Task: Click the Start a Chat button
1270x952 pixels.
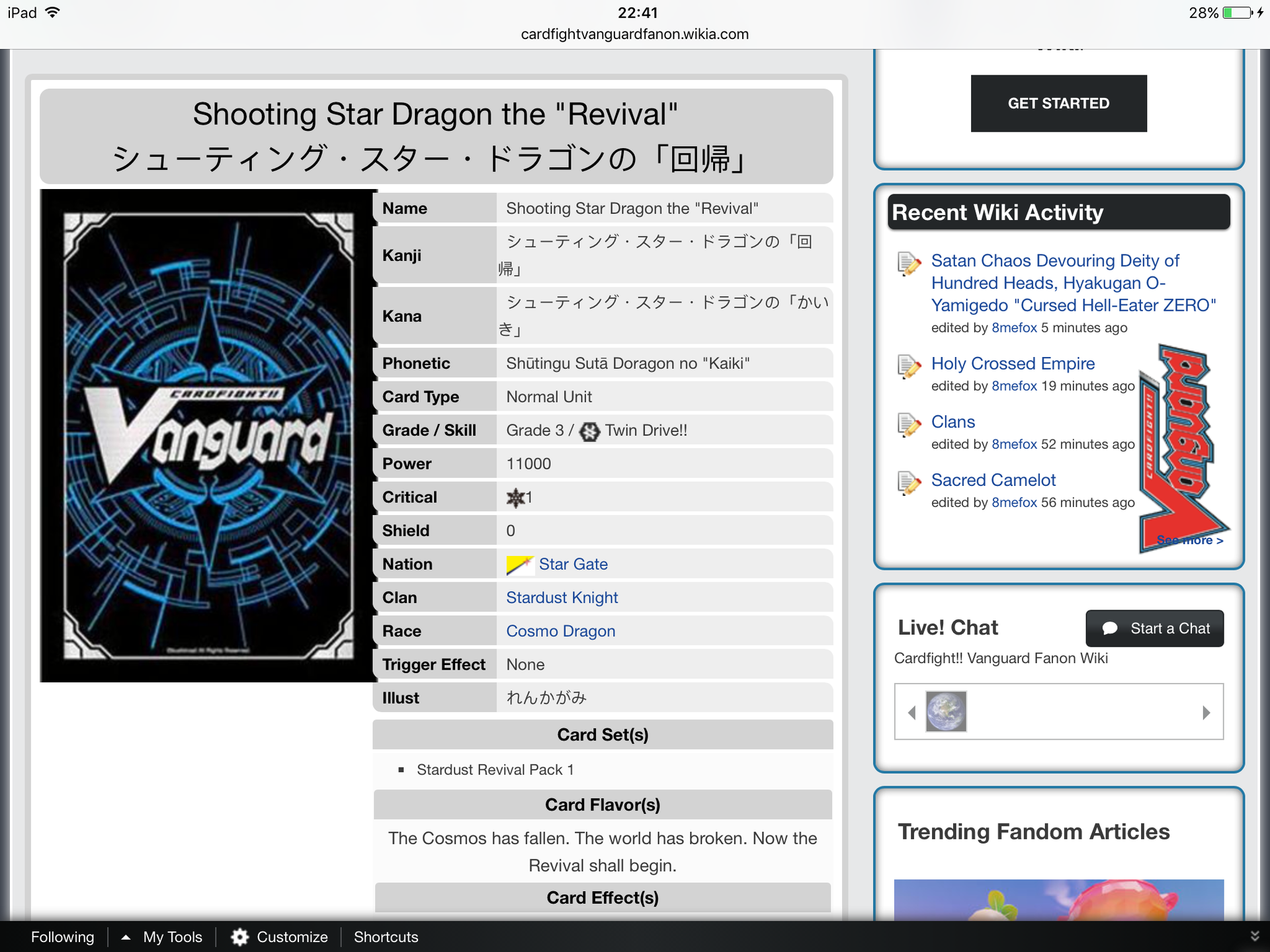Action: [x=1154, y=628]
